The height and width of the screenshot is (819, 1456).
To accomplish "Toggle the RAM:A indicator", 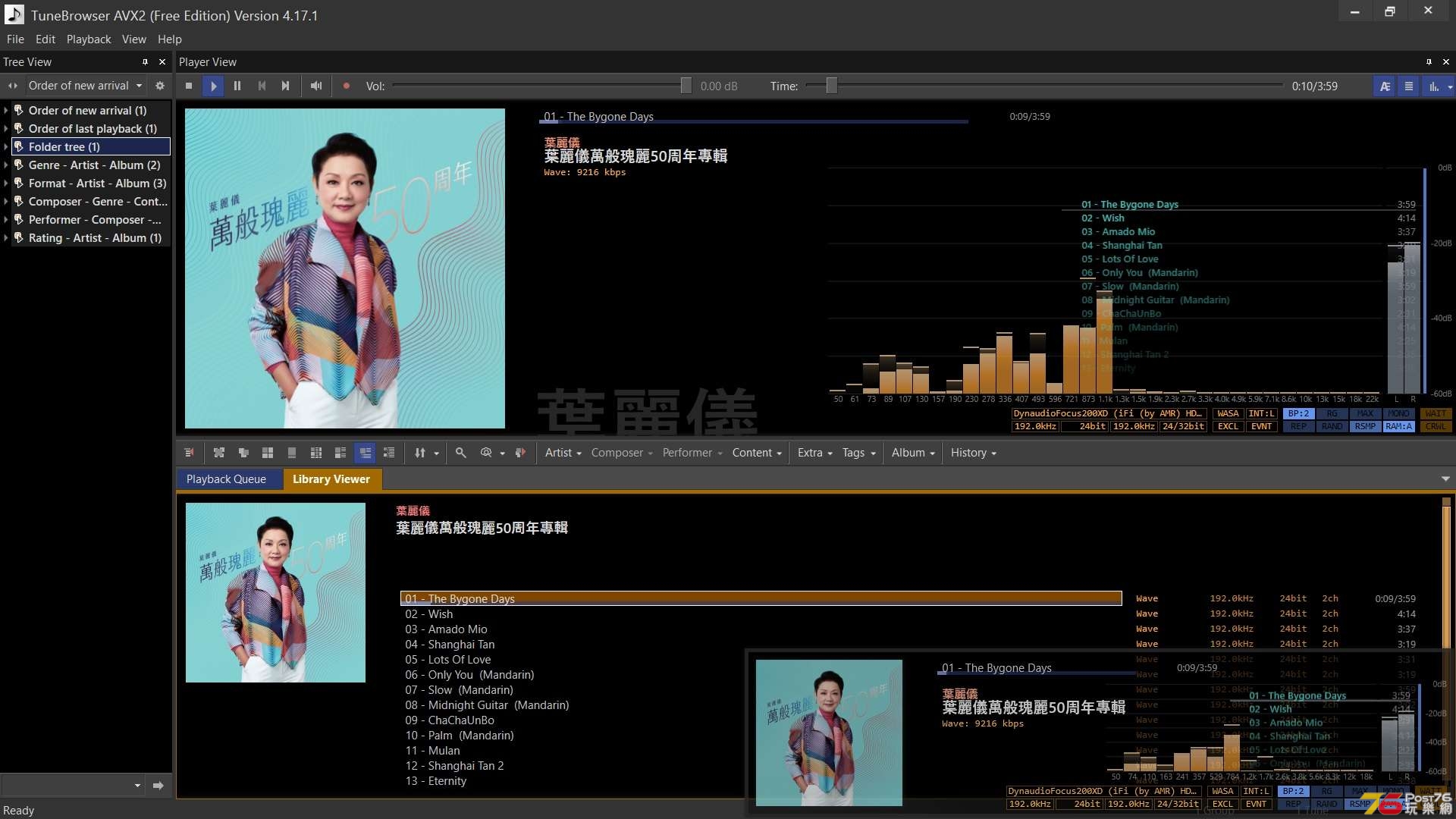I will coord(1398,427).
